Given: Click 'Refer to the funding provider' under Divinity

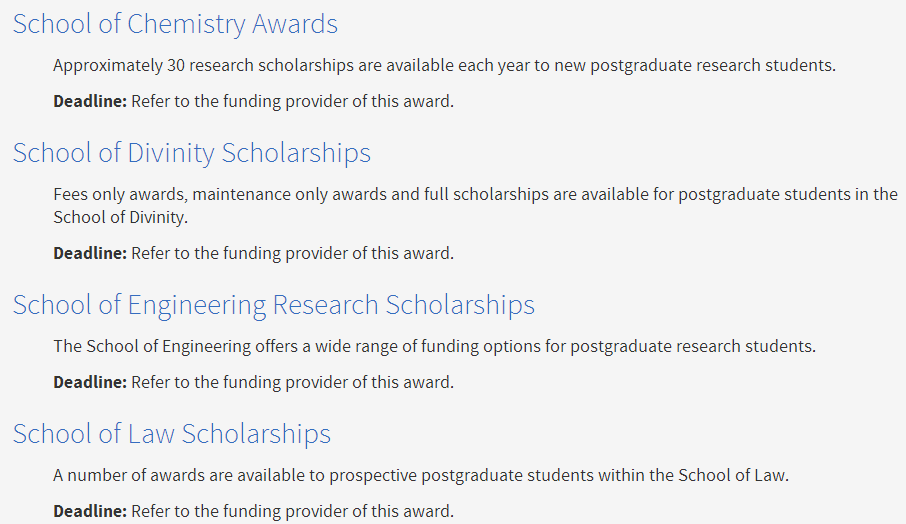Looking at the screenshot, I should click(240, 254).
